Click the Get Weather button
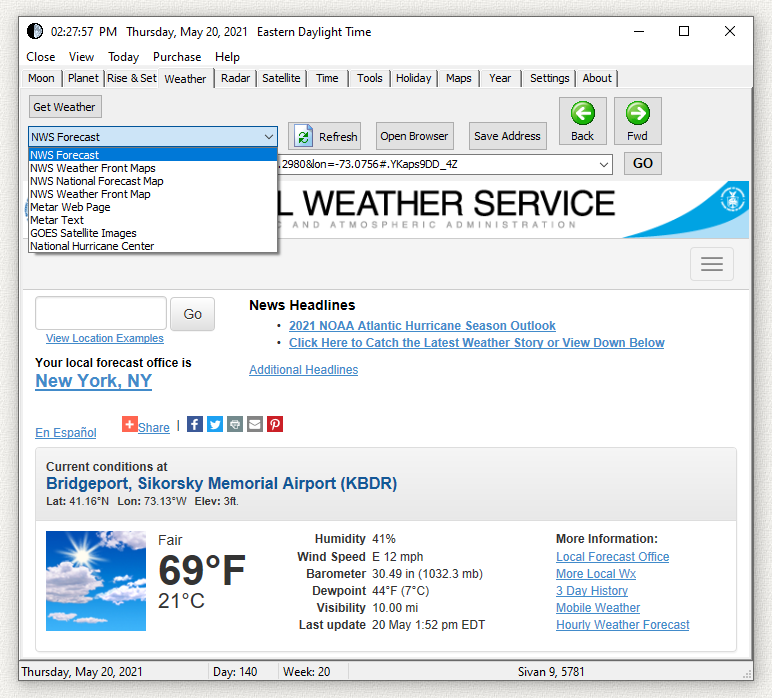 (x=65, y=107)
